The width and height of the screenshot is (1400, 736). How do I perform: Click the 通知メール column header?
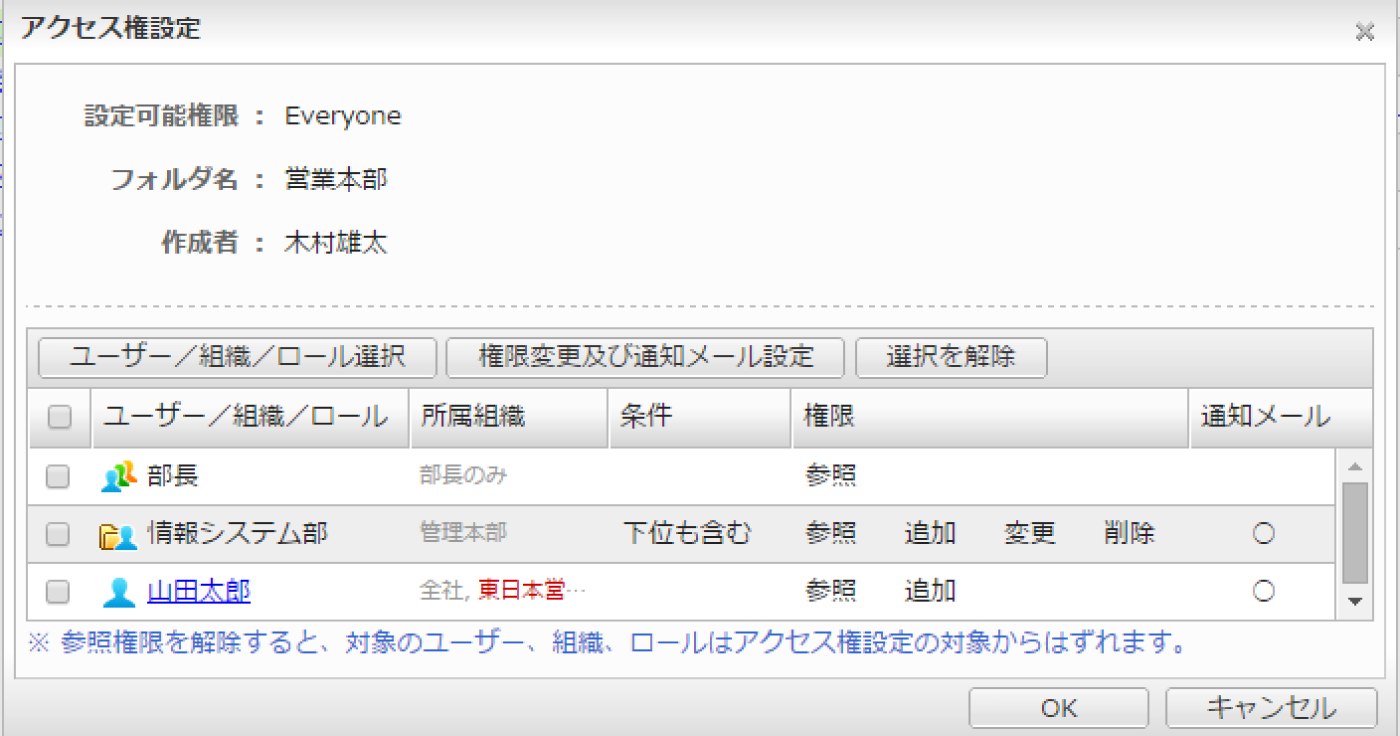[x=1280, y=418]
